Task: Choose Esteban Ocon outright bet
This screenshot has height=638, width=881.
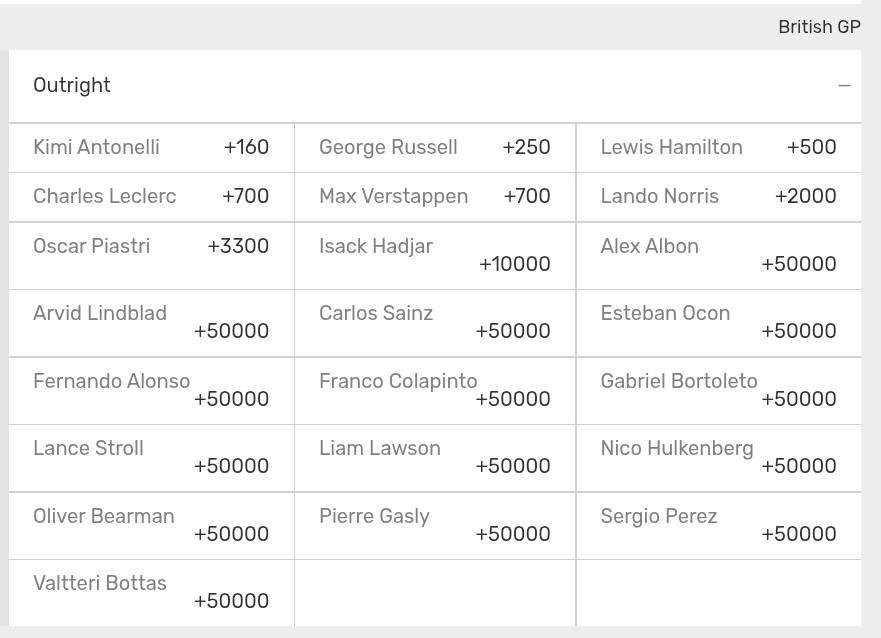Action: [719, 323]
